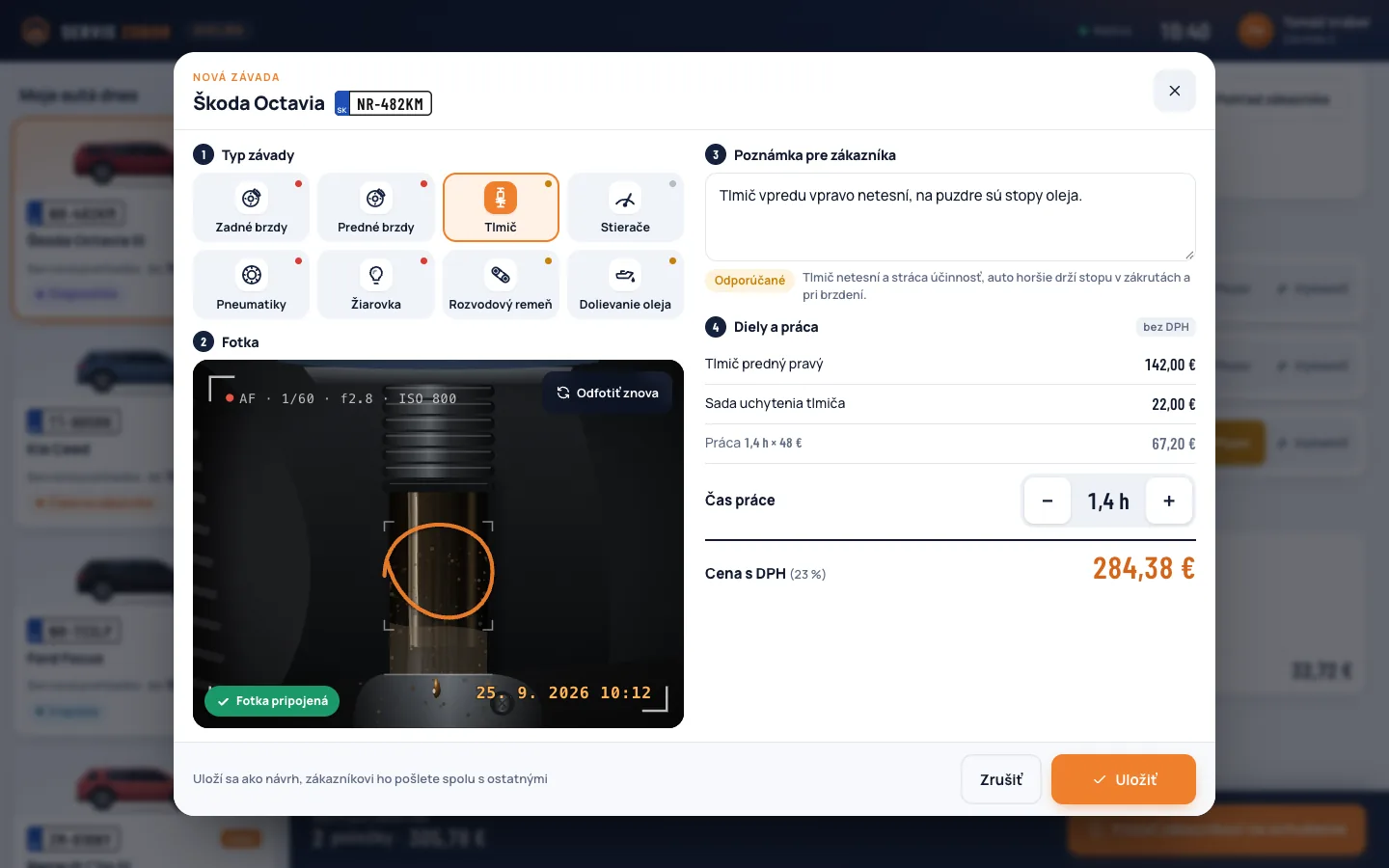Cancel the new fault with Zrušiť
The width and height of the screenshot is (1389, 868).
pos(1001,779)
